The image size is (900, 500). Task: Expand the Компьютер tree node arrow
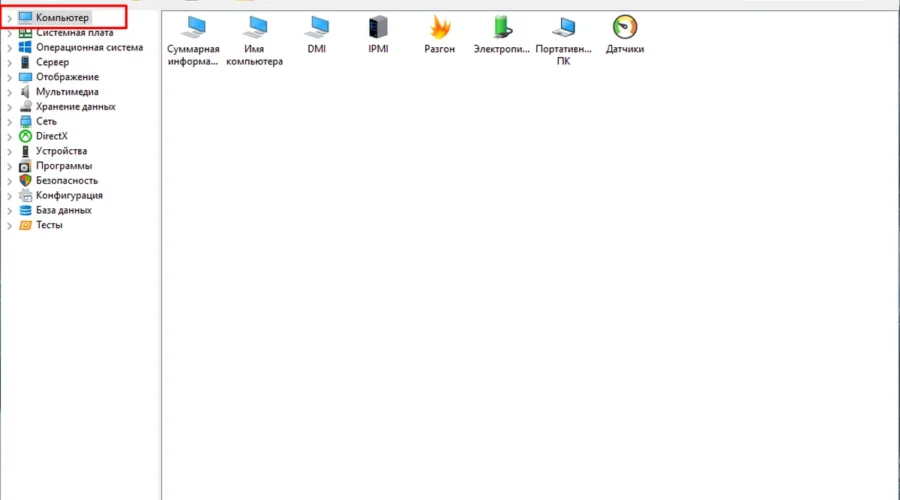pyautogui.click(x=9, y=18)
